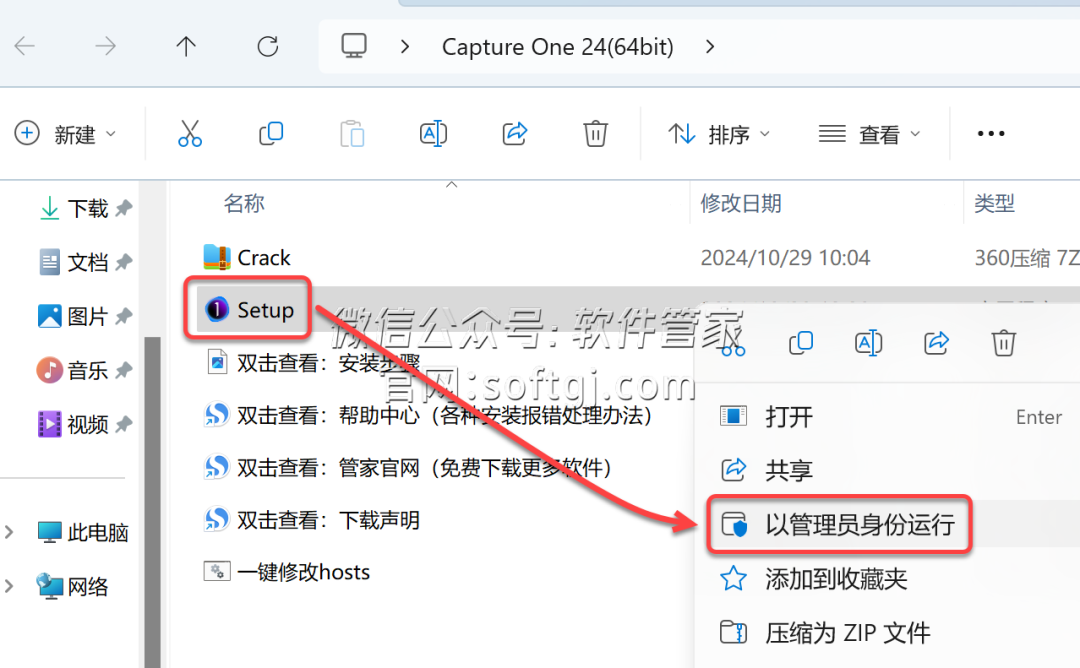Select 双击查看：管家官网 shortcut
Viewport: 1080px width, 668px height.
(424, 468)
